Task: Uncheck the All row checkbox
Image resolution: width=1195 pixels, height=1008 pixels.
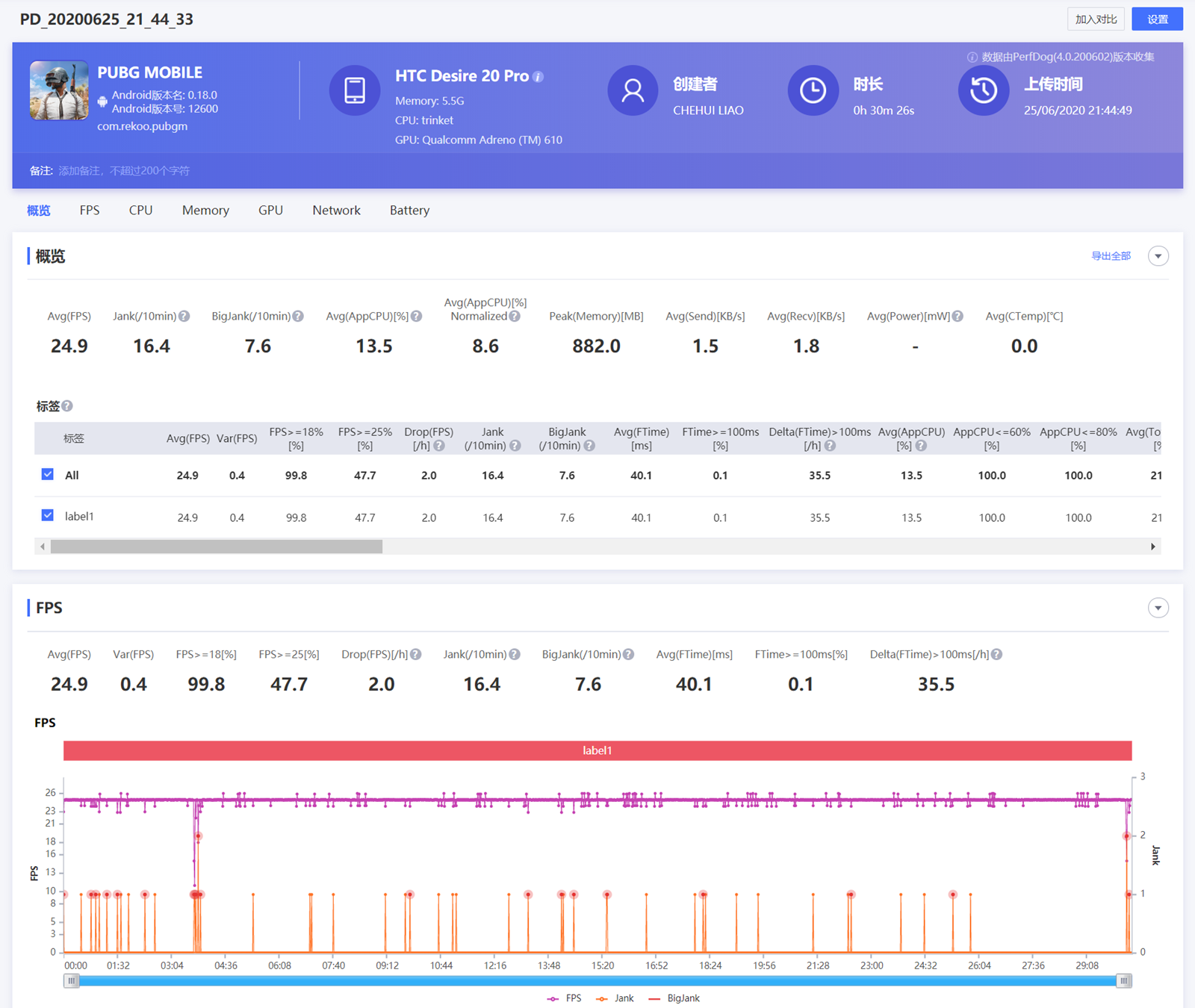Action: click(x=48, y=475)
